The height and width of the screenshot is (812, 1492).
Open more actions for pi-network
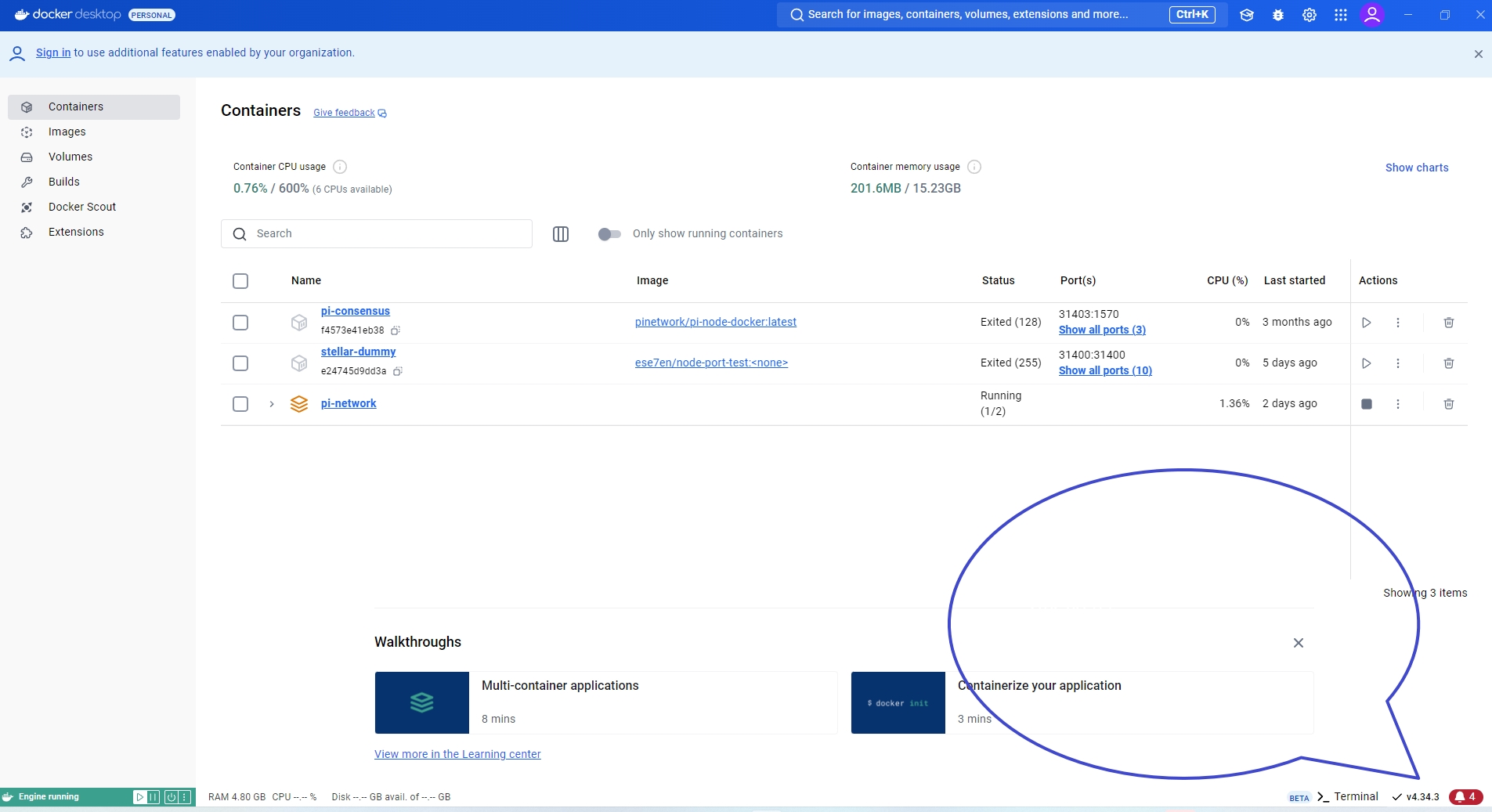tap(1398, 404)
